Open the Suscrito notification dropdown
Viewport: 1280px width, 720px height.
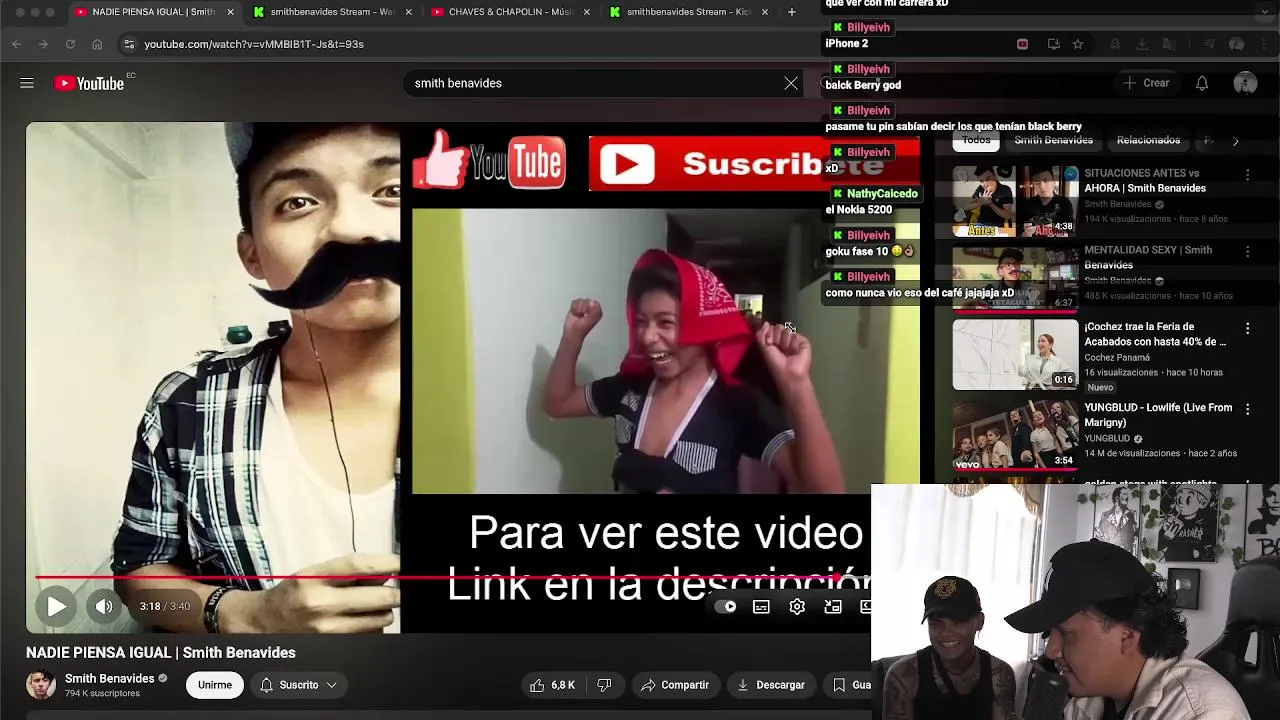298,685
